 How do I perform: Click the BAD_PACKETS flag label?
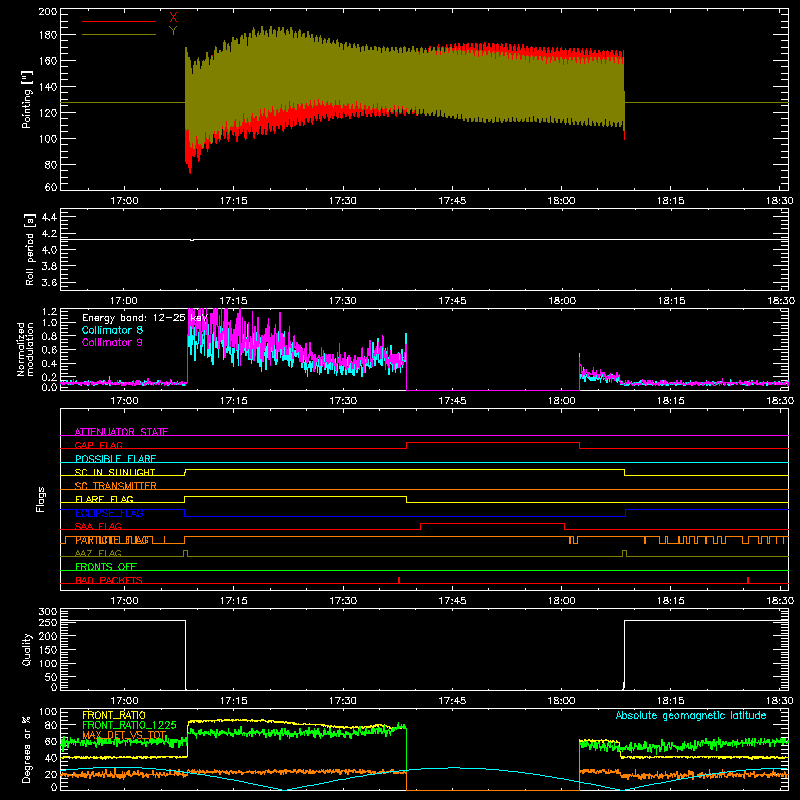coord(109,580)
